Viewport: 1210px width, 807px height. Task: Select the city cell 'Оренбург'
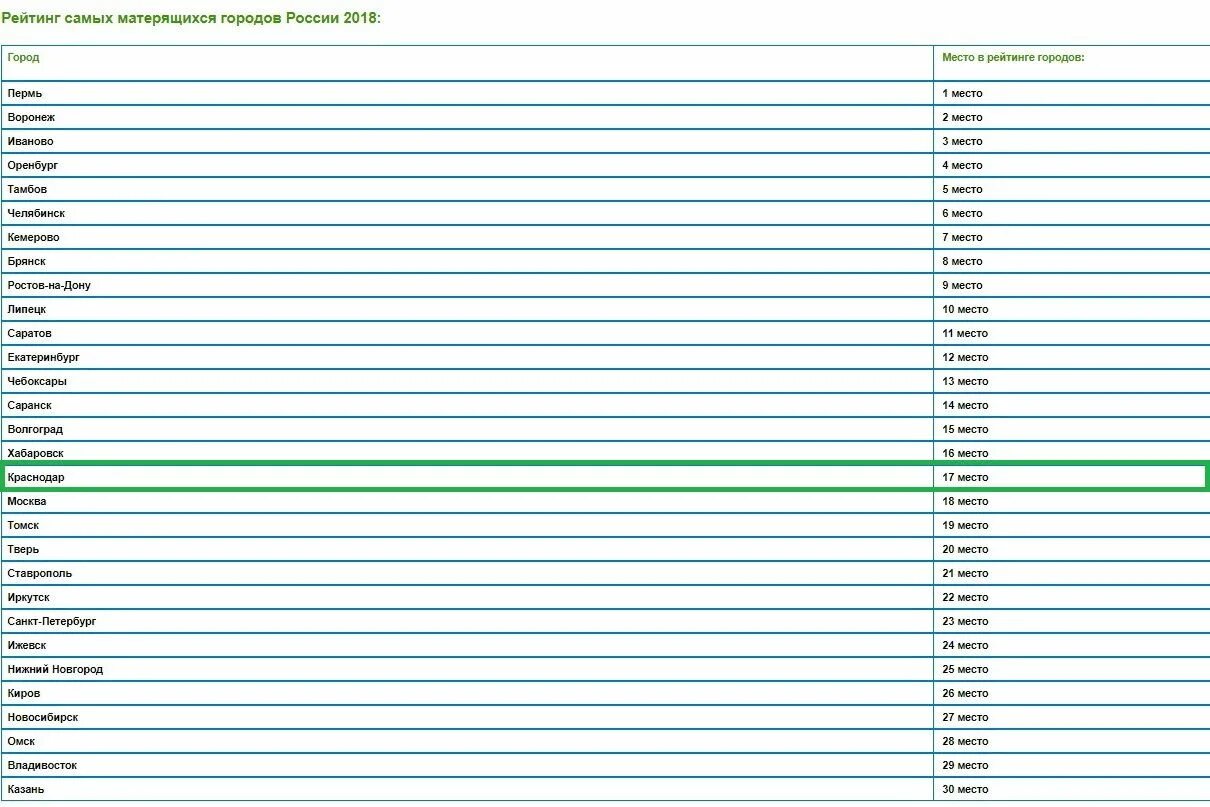[x=467, y=165]
